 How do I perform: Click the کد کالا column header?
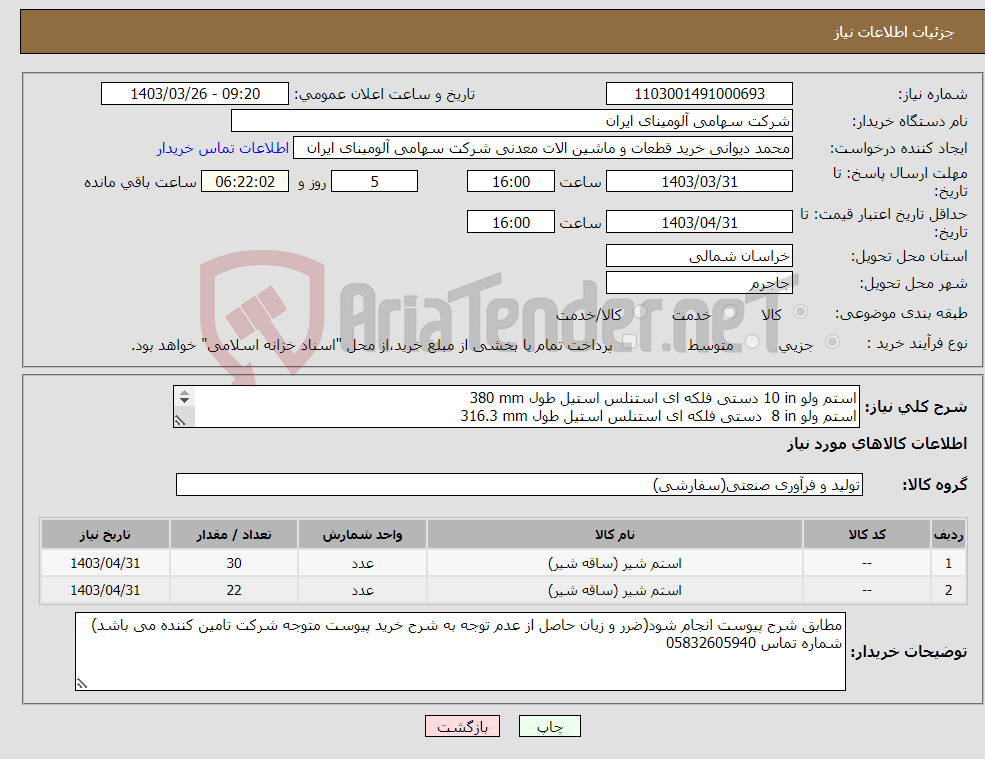pos(867,535)
